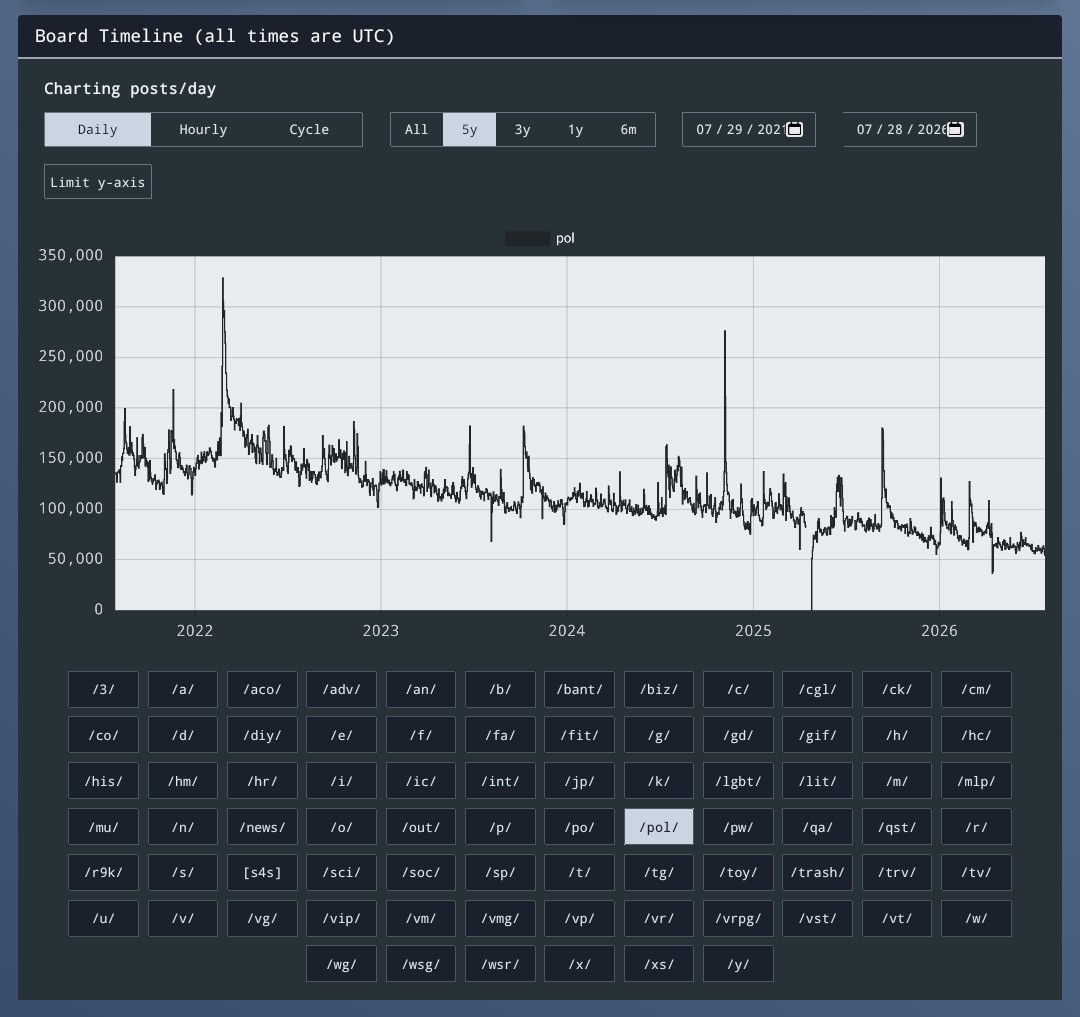
Task: Toggle the pol legend color swatch
Action: tap(527, 238)
